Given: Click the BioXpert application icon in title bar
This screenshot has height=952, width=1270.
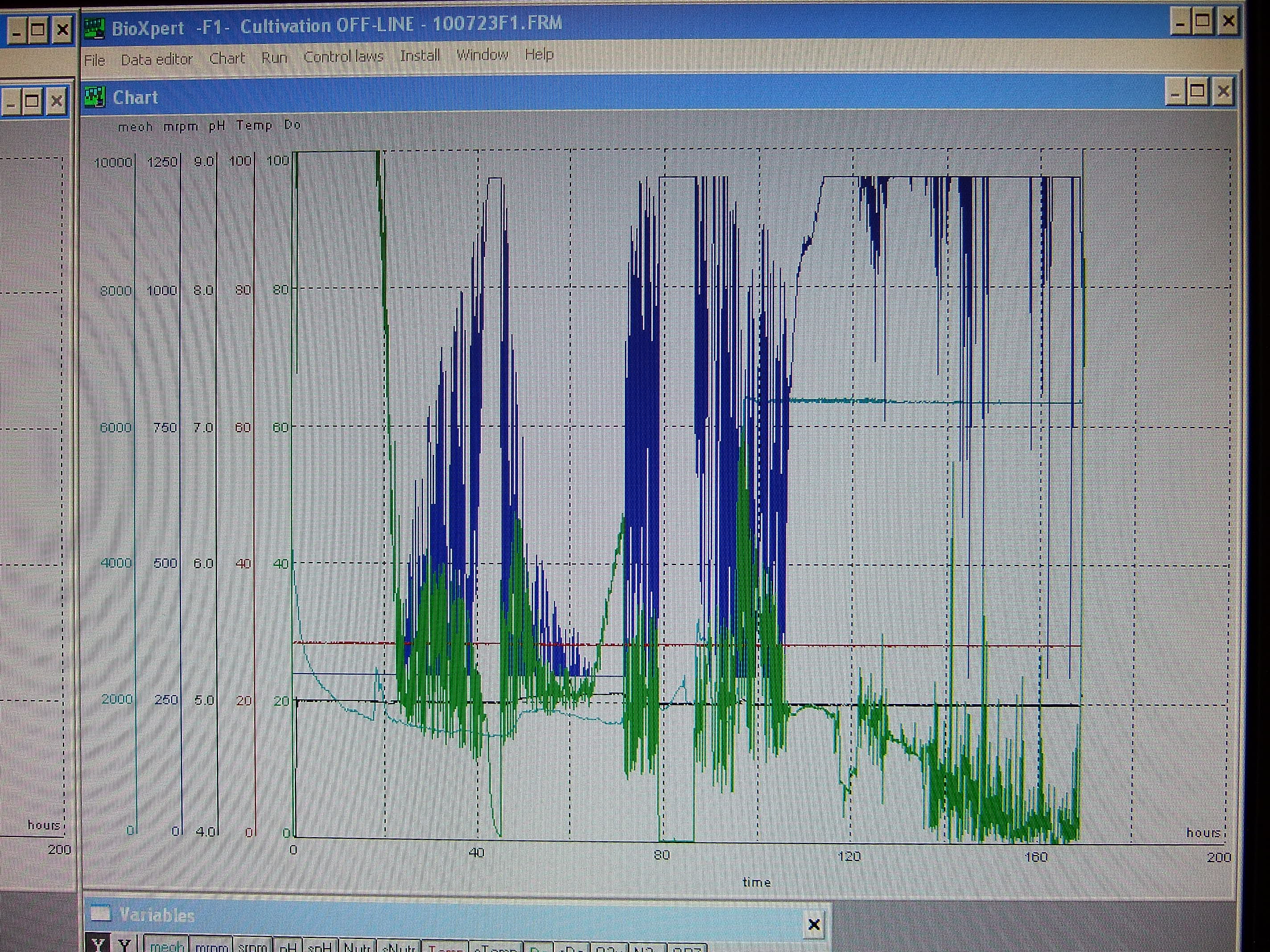Looking at the screenshot, I should 94,28.
